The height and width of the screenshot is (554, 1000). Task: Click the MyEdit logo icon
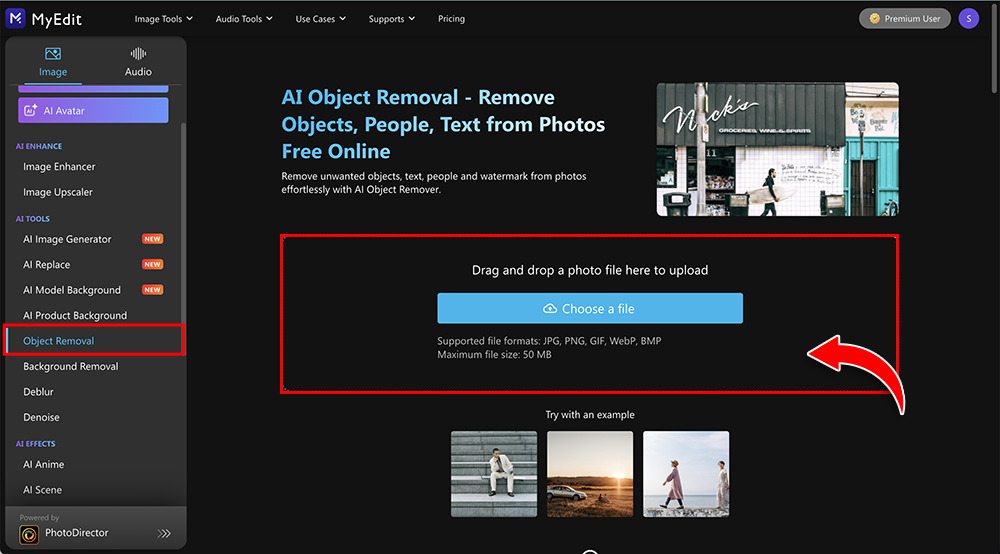15,18
